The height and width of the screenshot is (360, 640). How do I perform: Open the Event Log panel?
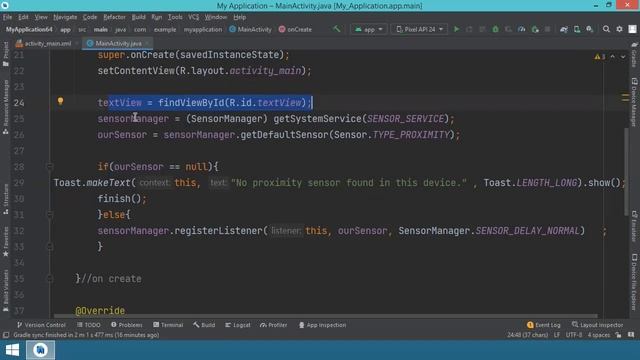tap(544, 325)
